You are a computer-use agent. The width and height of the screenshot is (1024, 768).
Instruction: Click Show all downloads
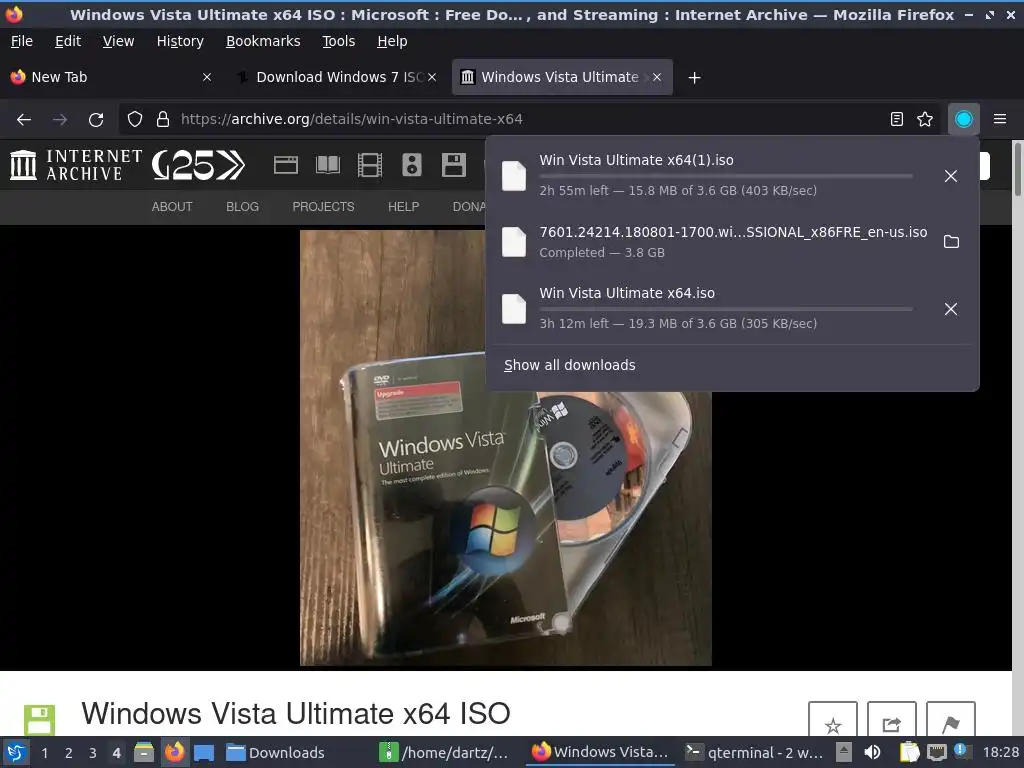click(x=569, y=365)
